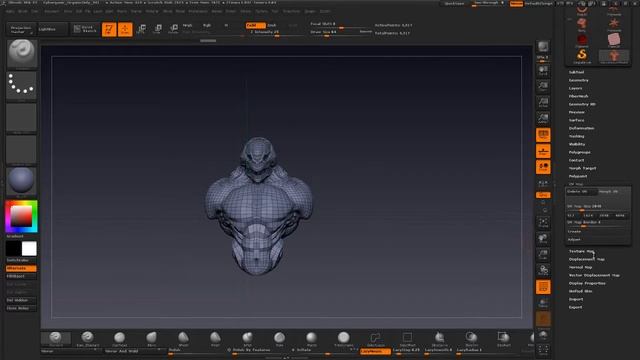Click the right shelf Move view icon

coord(543,239)
